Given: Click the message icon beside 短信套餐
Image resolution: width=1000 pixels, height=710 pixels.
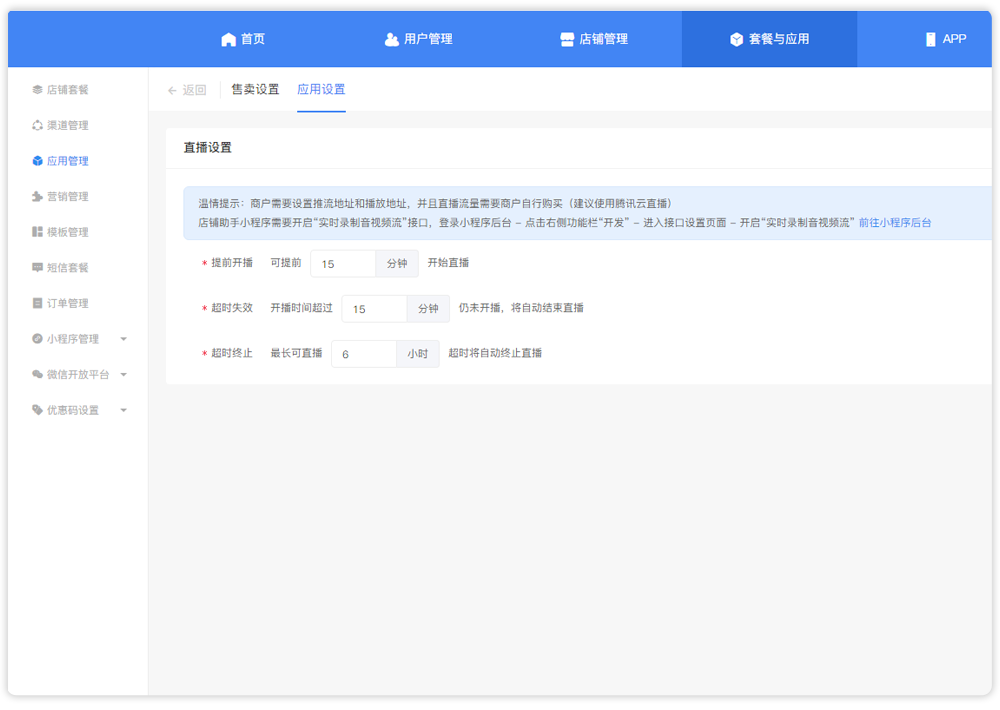Looking at the screenshot, I should (x=37, y=268).
